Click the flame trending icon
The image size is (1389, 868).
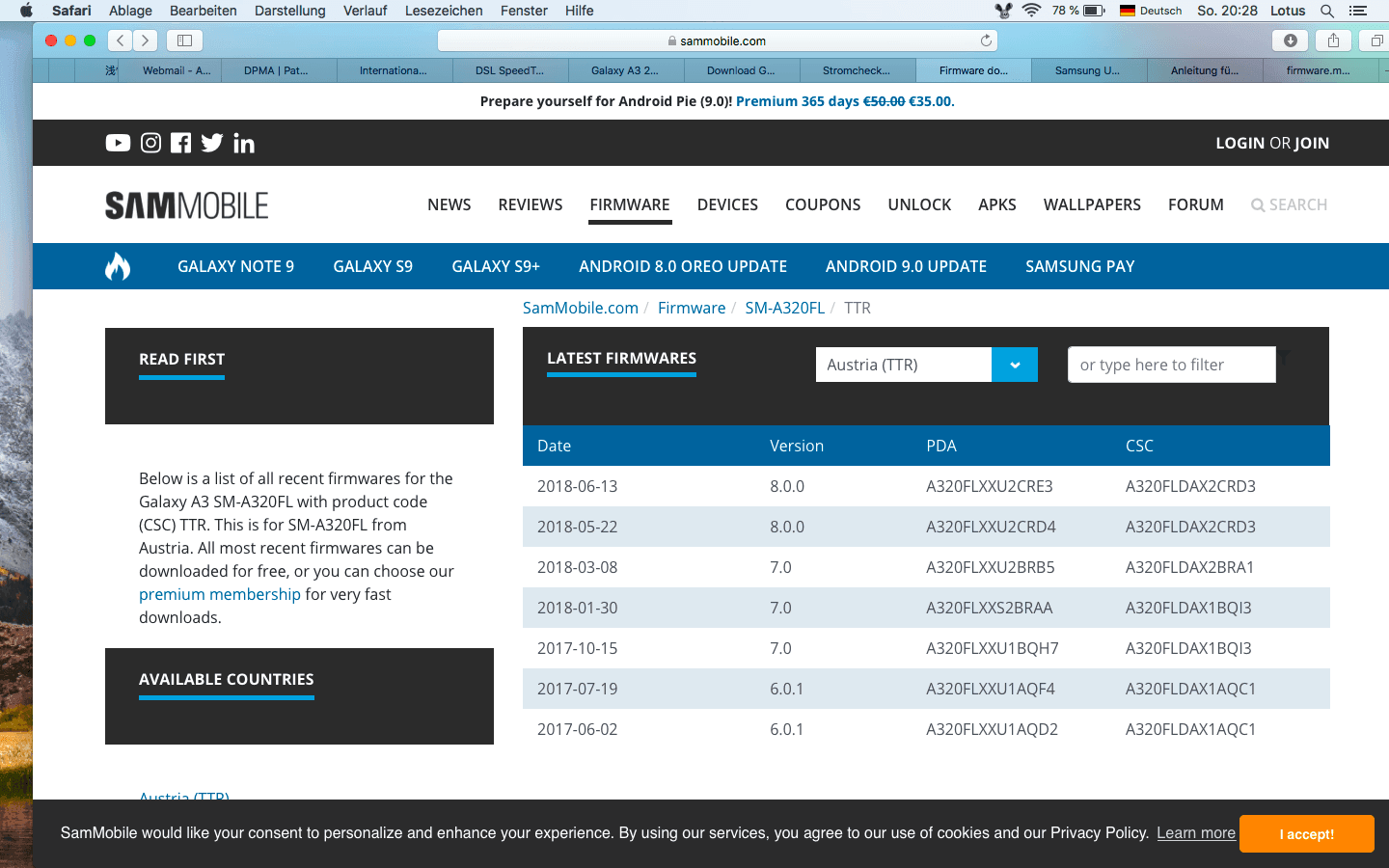click(118, 266)
